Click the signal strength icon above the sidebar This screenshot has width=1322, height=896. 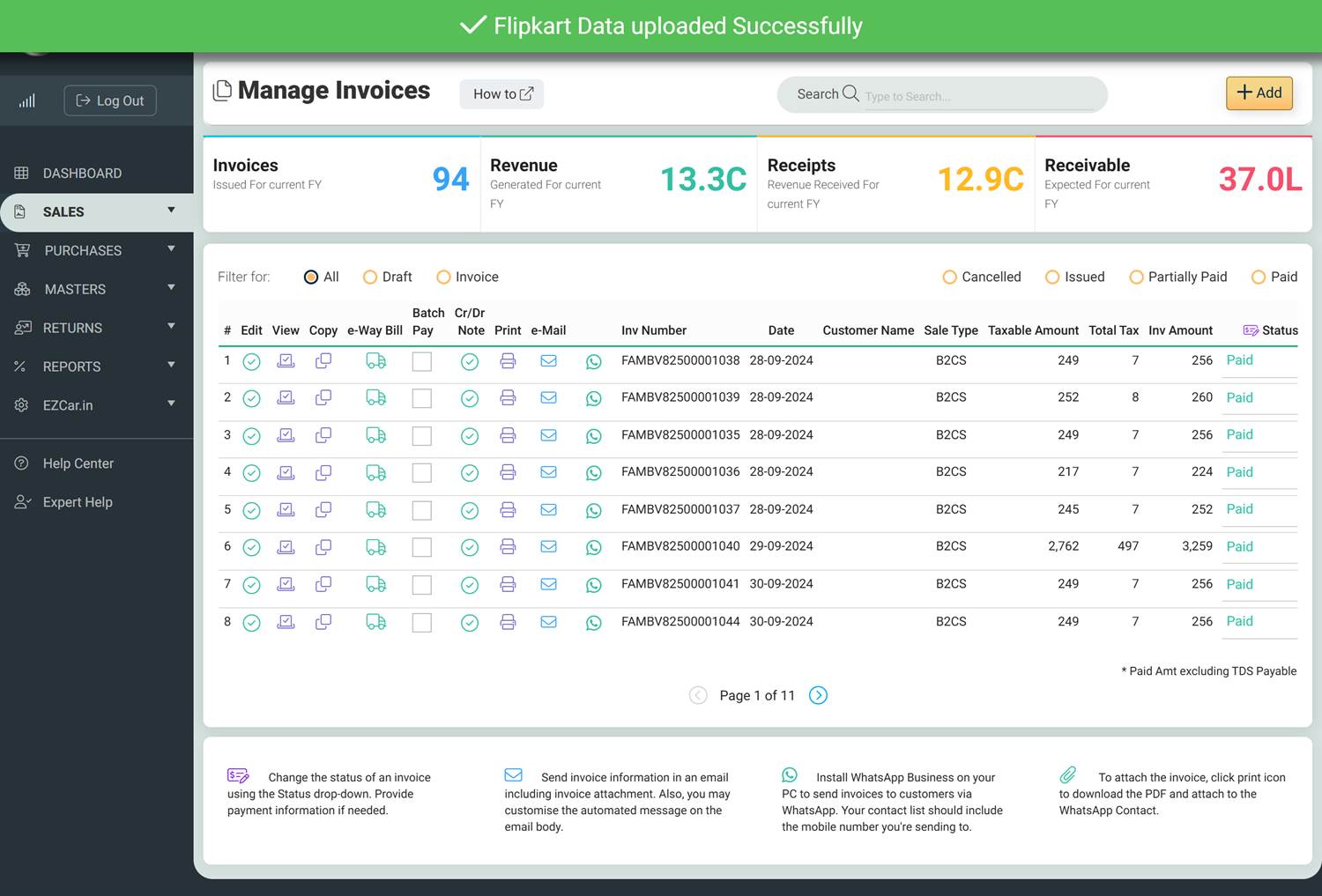coord(26,100)
